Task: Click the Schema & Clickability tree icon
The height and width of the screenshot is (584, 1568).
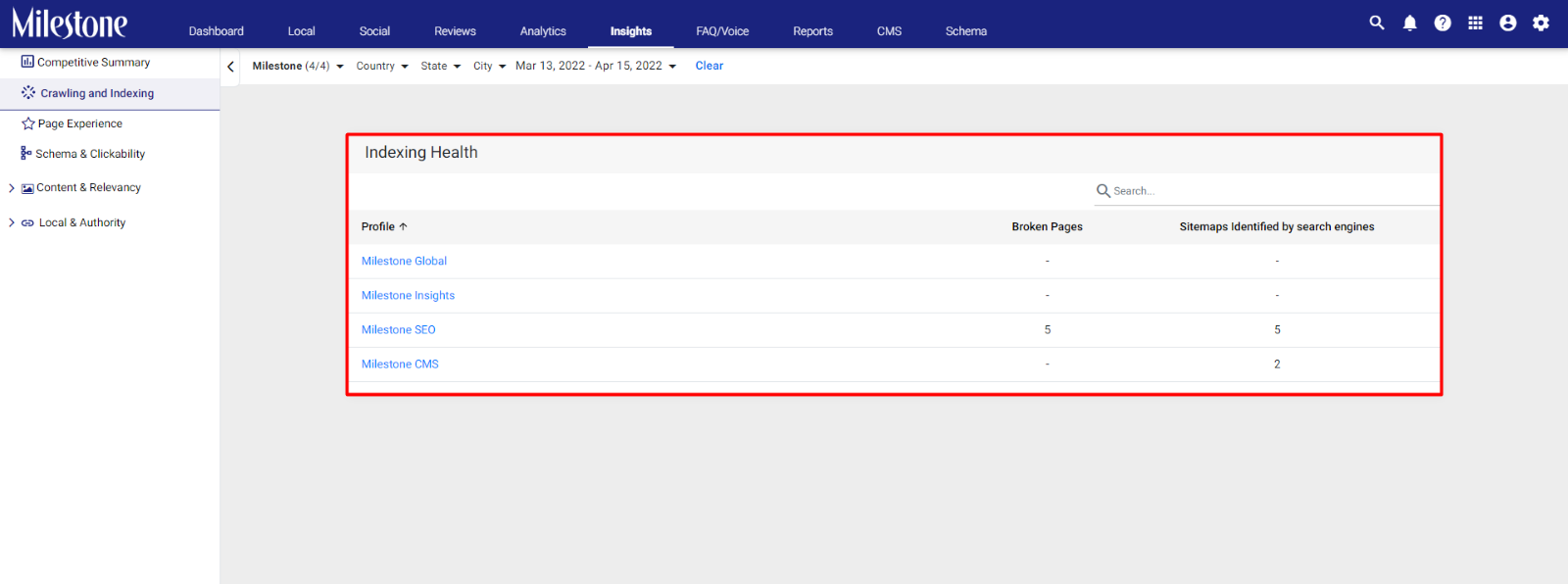Action: point(26,153)
